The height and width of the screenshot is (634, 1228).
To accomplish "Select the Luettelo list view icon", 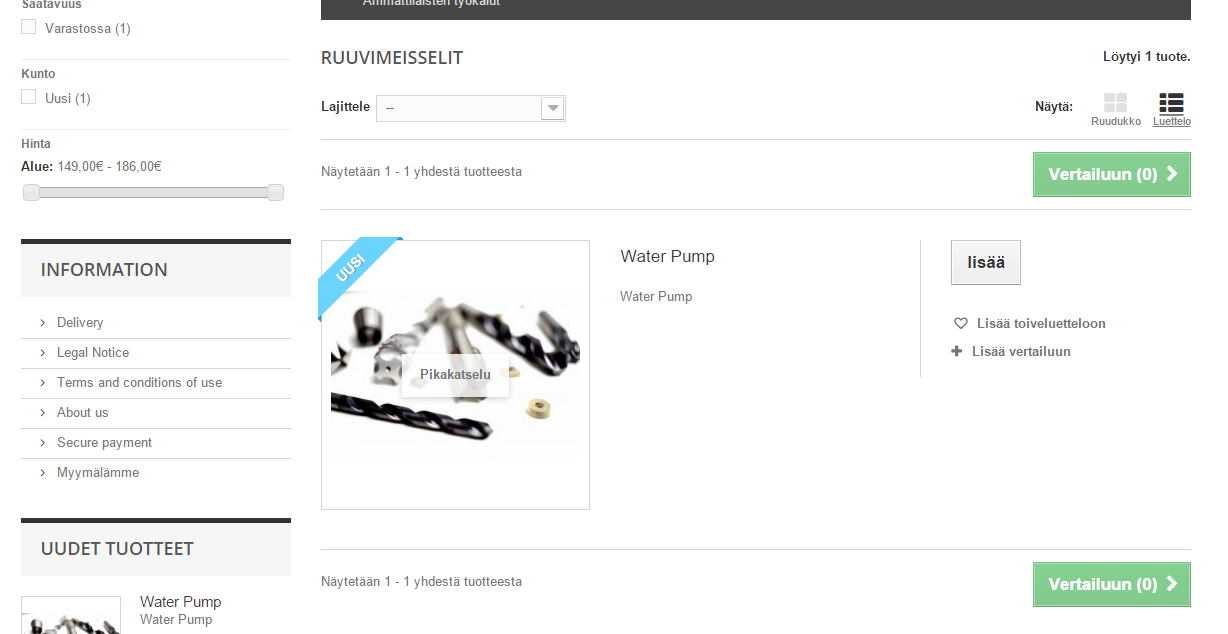I will pos(1171,103).
